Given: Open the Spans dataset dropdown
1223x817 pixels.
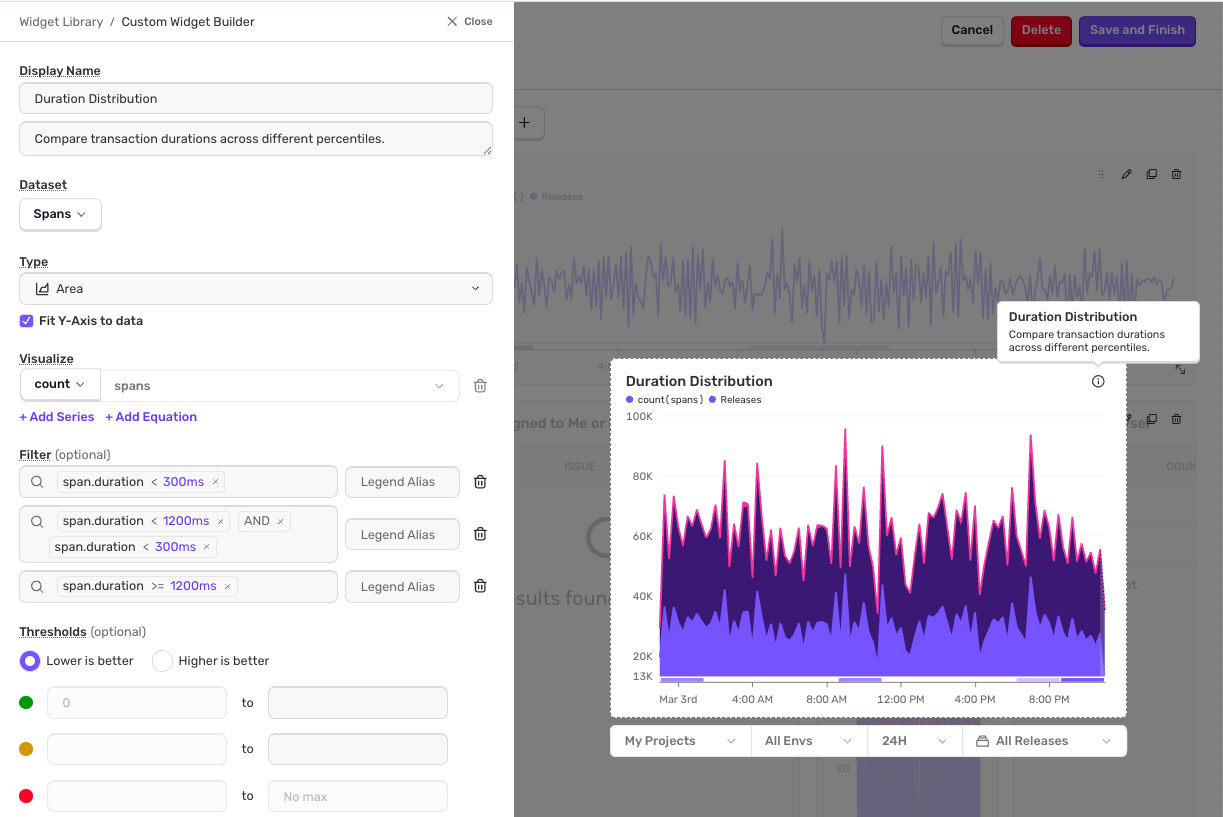Looking at the screenshot, I should point(60,214).
